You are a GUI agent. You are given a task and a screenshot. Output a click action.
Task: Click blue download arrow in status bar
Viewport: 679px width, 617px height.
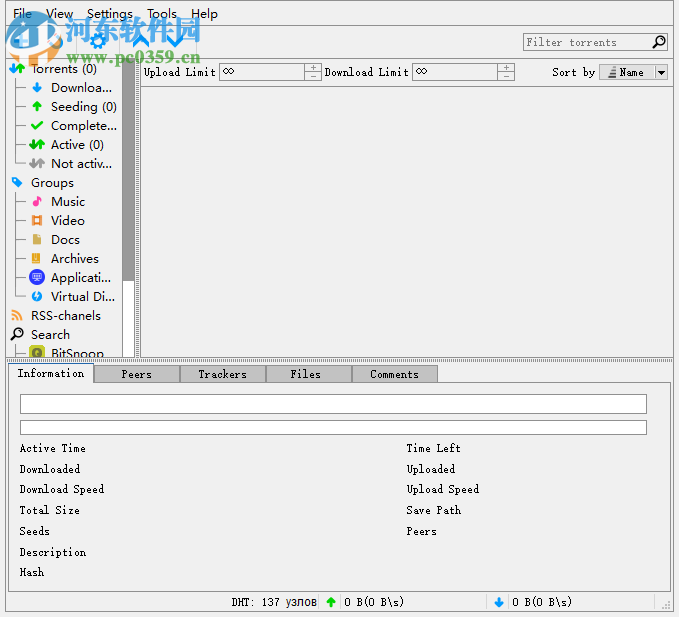coord(499,602)
